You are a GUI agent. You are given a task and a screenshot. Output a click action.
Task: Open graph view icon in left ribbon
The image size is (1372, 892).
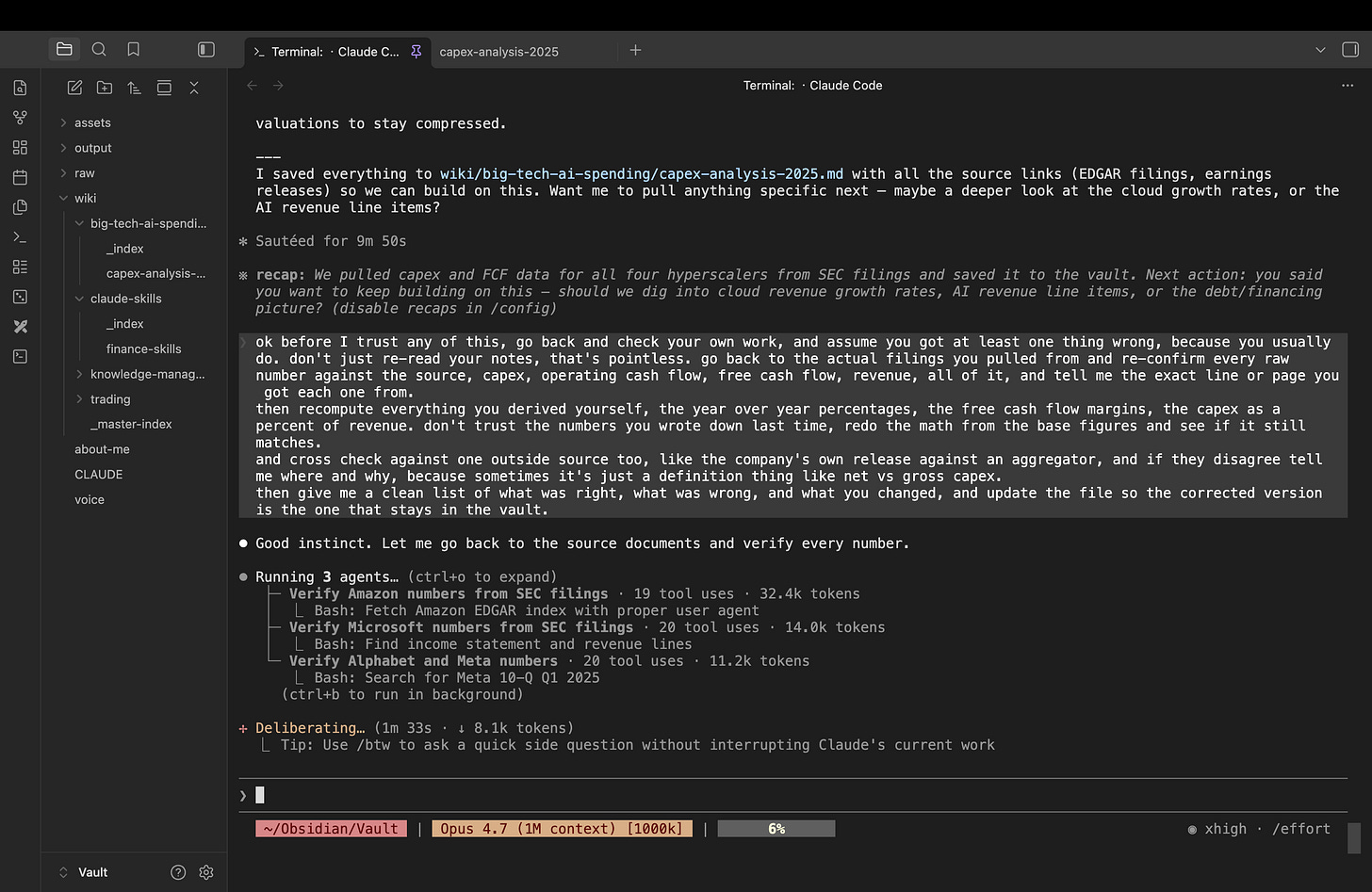(20, 118)
